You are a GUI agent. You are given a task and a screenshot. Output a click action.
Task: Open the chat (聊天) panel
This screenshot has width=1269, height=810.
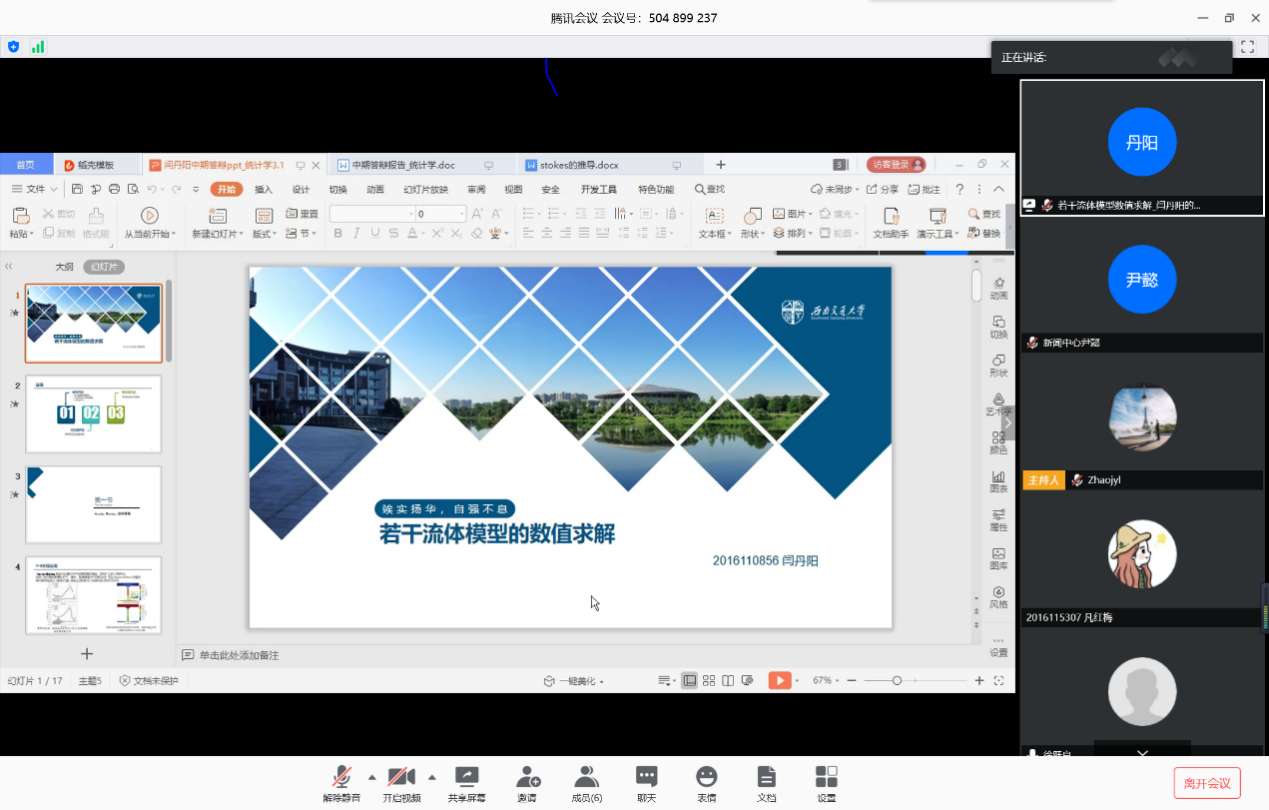pyautogui.click(x=646, y=778)
